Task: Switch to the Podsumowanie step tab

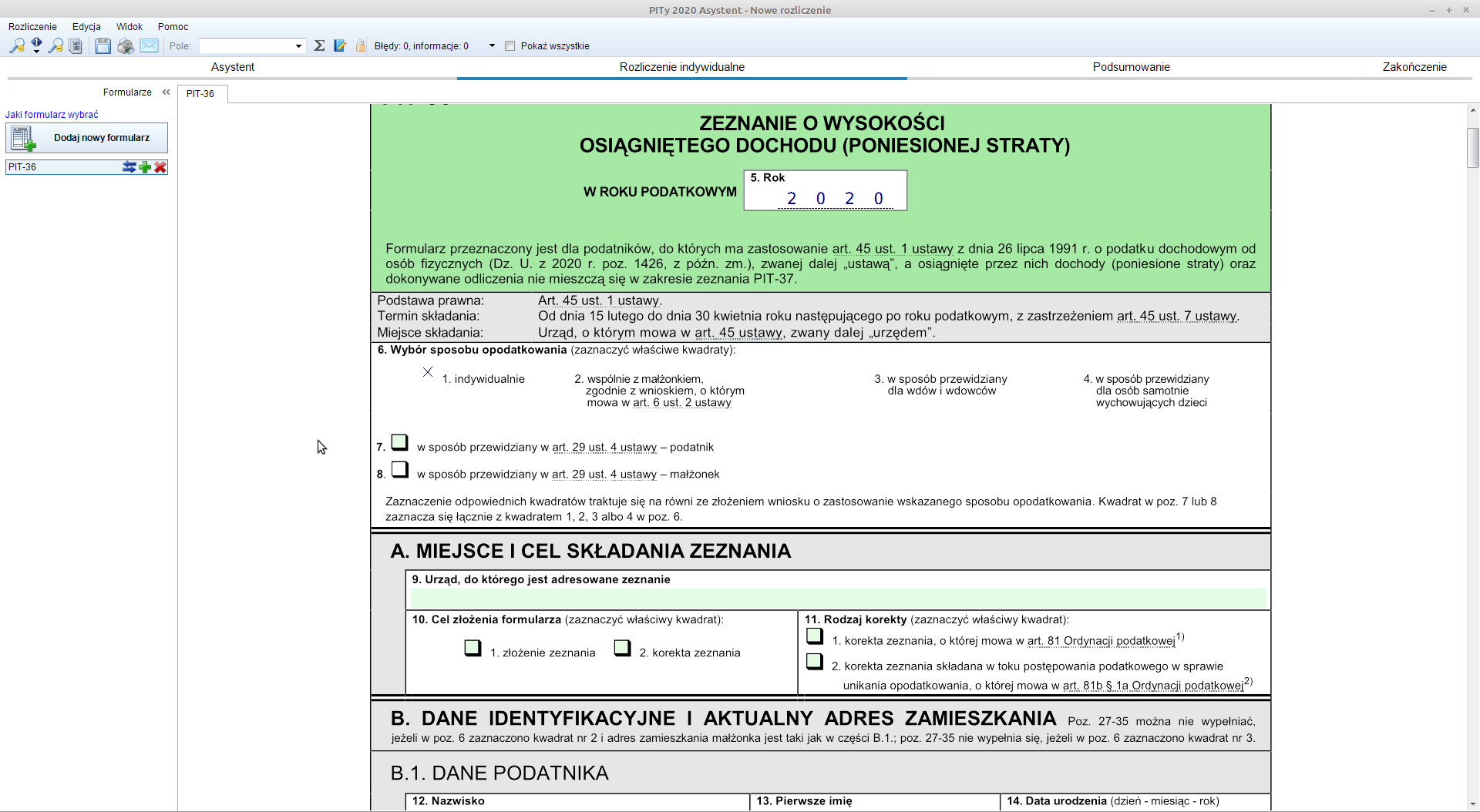Action: tap(1131, 67)
